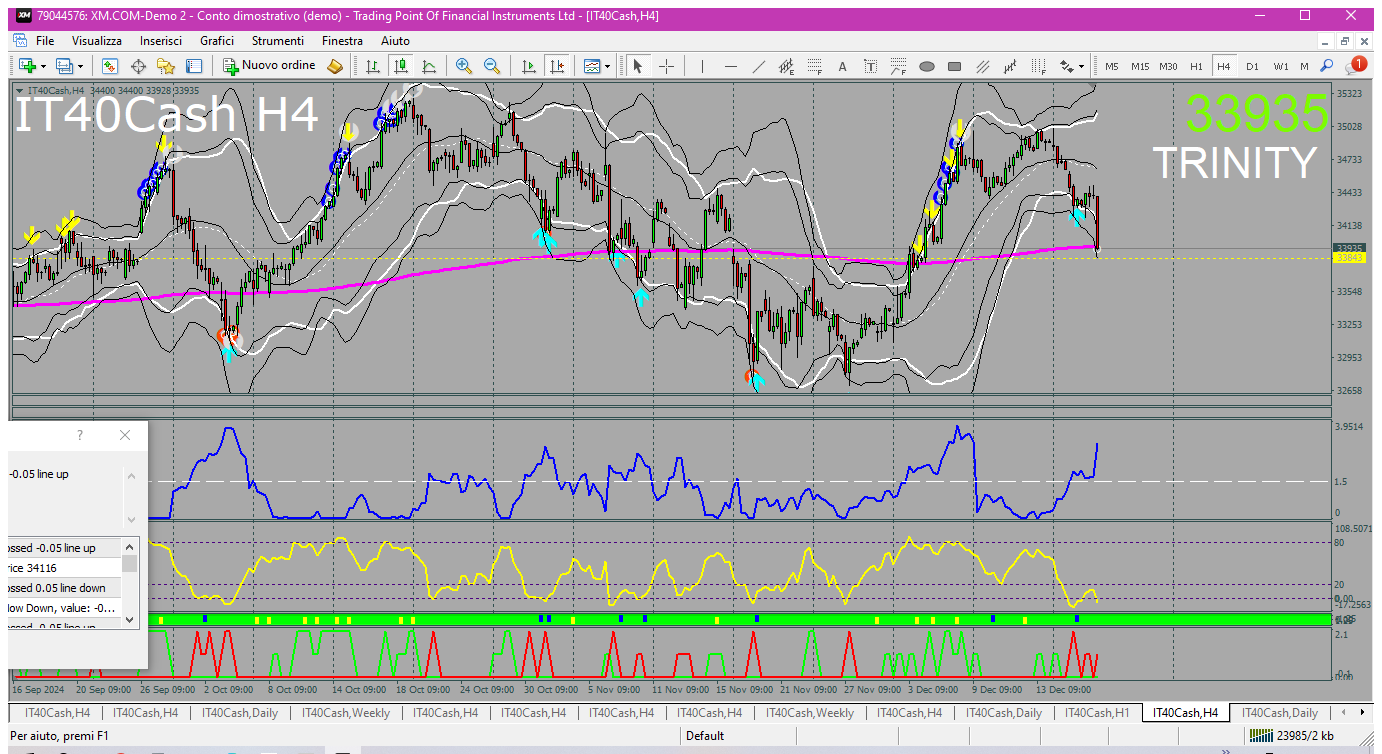Click the regression channel tool icon
Image resolution: width=1382 pixels, height=754 pixels.
pos(1011,66)
